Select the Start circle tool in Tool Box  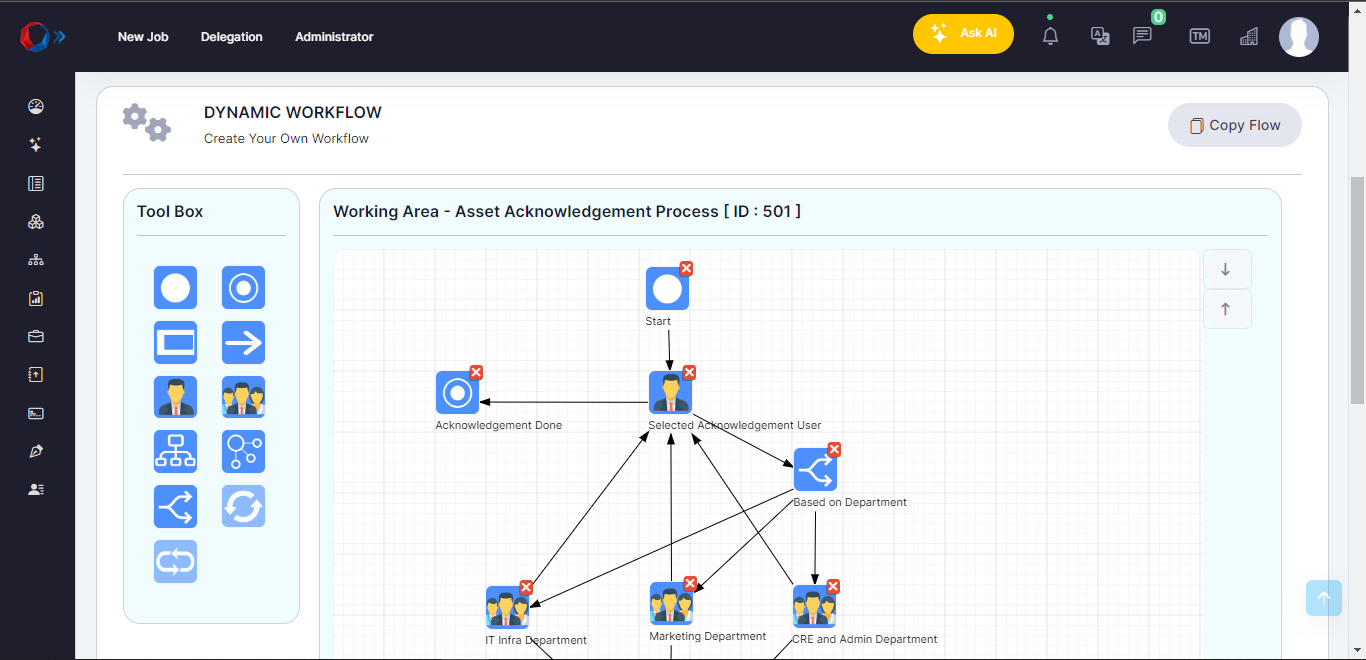pos(175,287)
